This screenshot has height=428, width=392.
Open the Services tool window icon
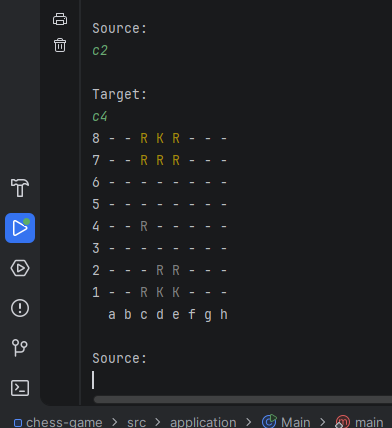click(x=20, y=268)
